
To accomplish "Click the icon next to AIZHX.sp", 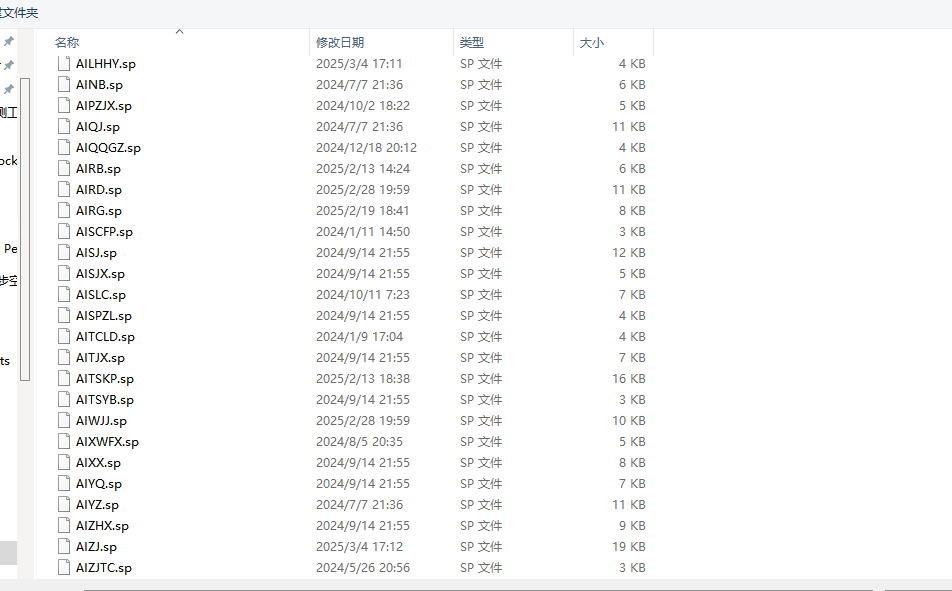I will [64, 525].
